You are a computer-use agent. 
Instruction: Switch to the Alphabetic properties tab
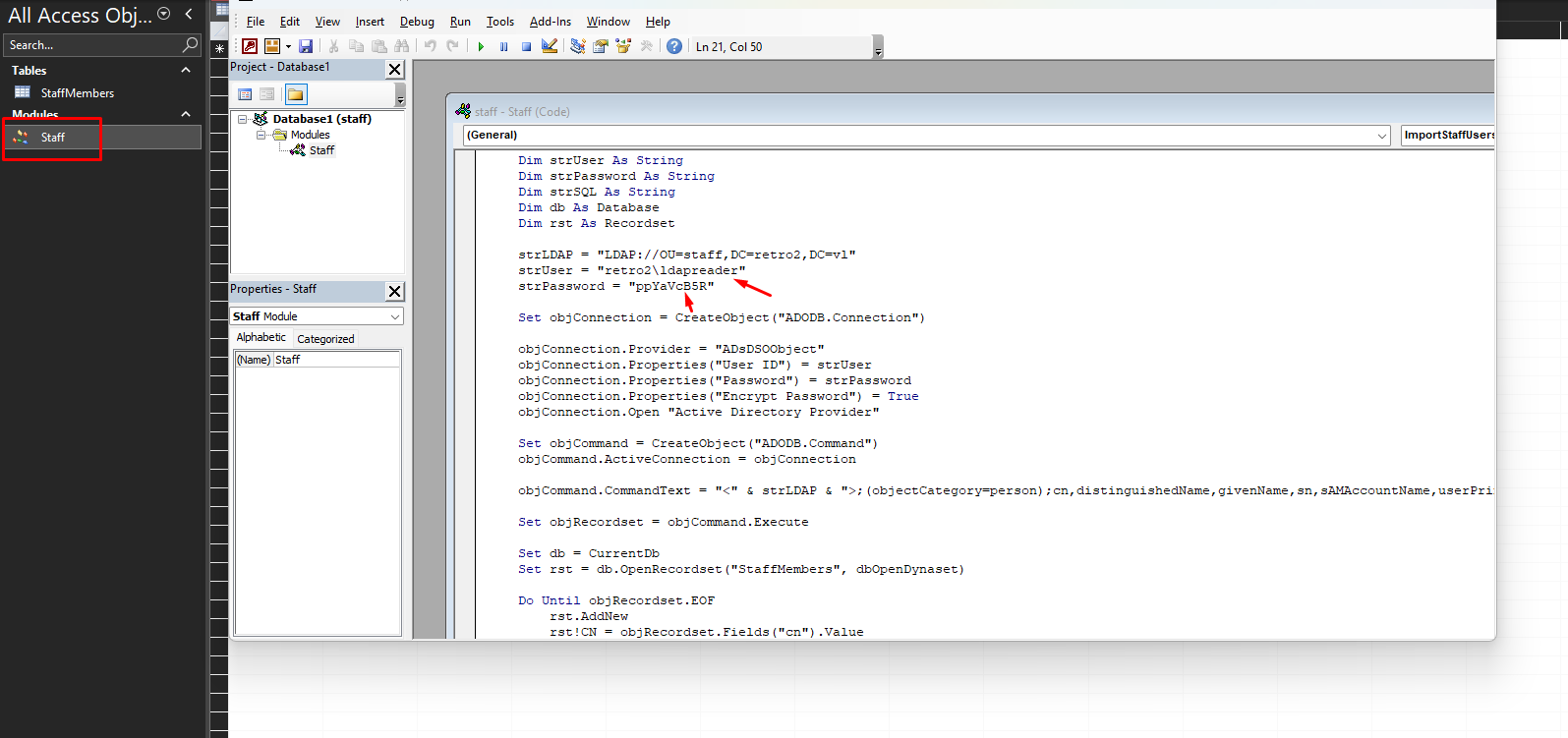261,338
